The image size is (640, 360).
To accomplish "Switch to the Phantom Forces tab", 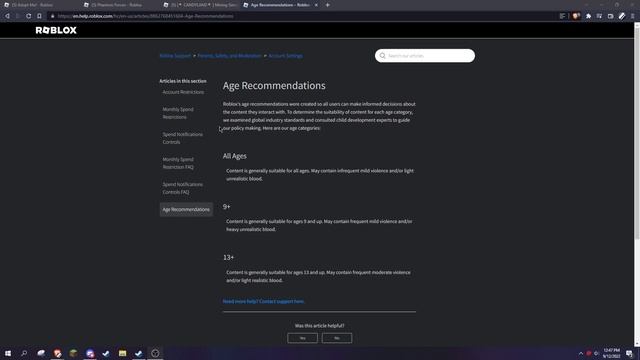I will (x=120, y=5).
